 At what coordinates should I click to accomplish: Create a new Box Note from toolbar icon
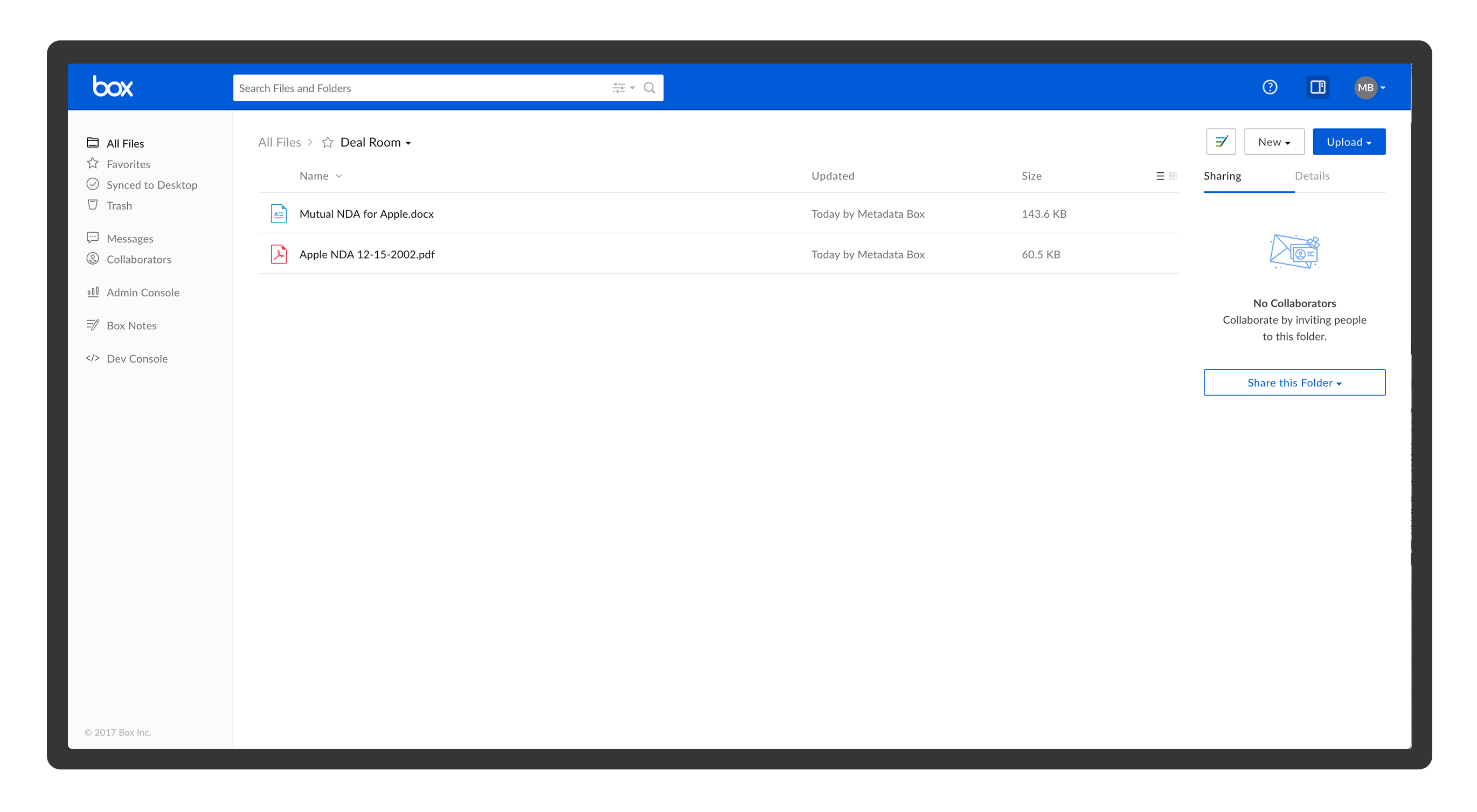coord(1221,142)
